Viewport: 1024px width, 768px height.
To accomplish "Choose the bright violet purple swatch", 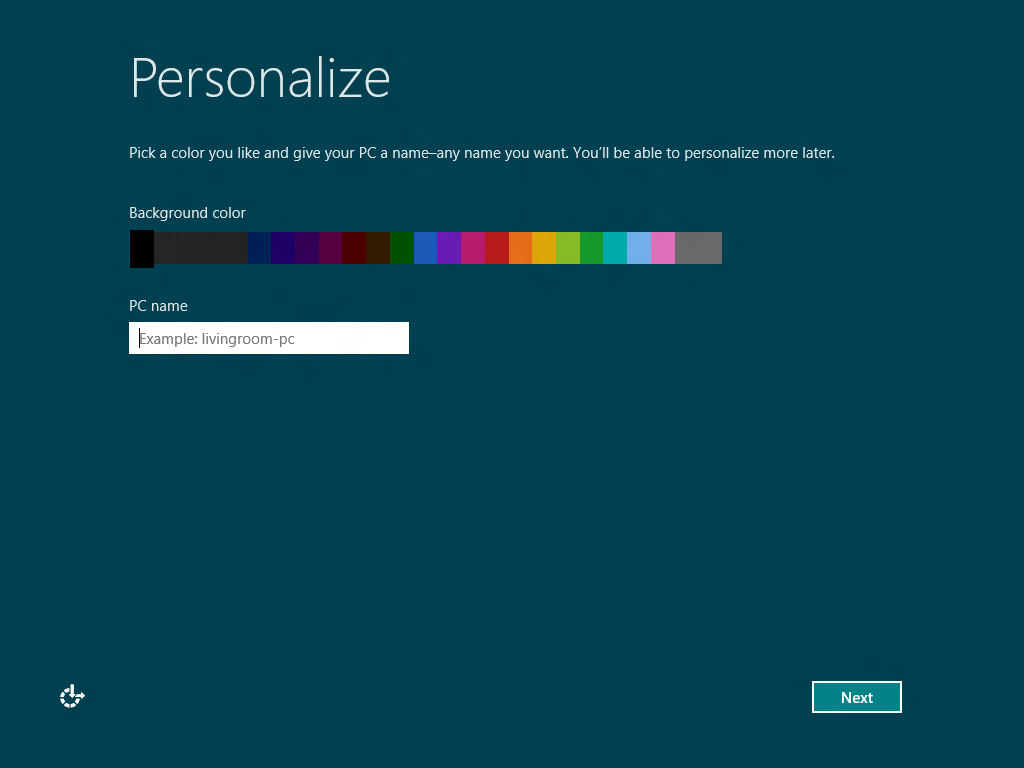I will [x=449, y=248].
